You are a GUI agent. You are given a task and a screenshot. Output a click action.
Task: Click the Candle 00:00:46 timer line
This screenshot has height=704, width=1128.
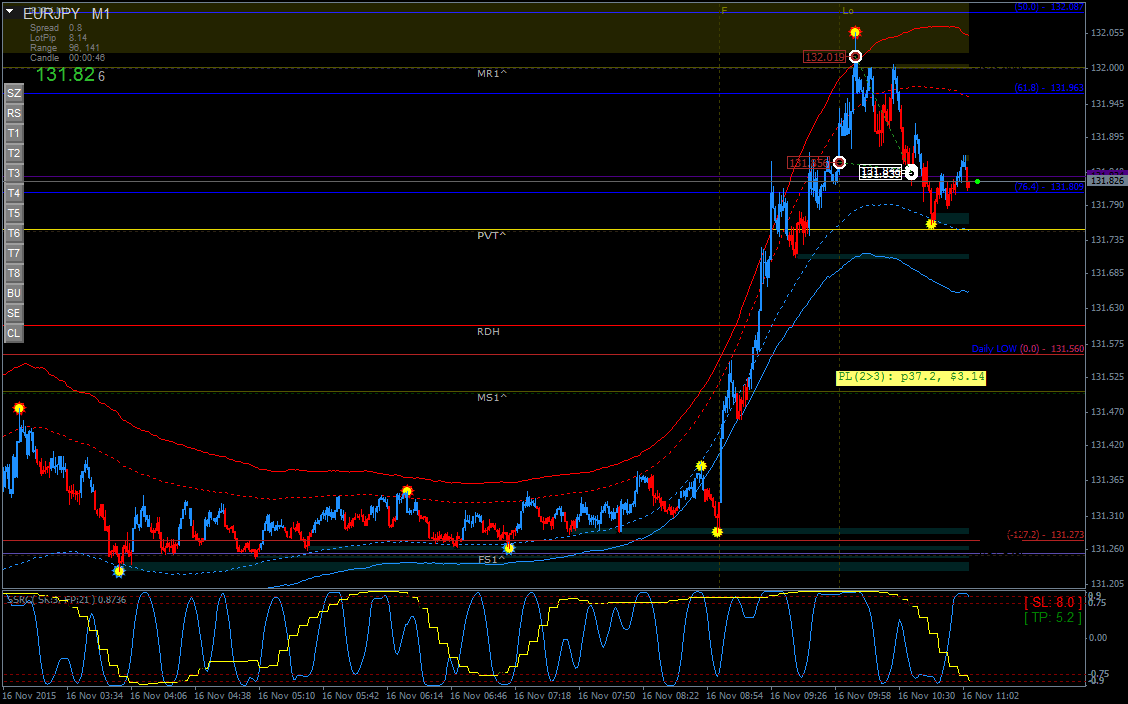[68, 58]
